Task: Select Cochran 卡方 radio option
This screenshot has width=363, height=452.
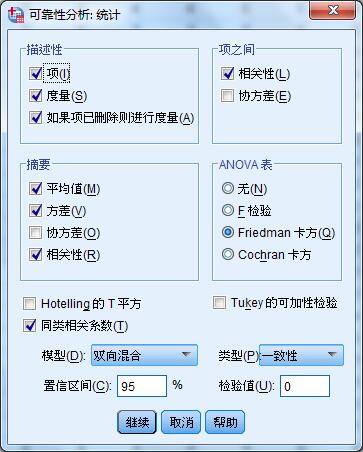Action: (x=228, y=254)
